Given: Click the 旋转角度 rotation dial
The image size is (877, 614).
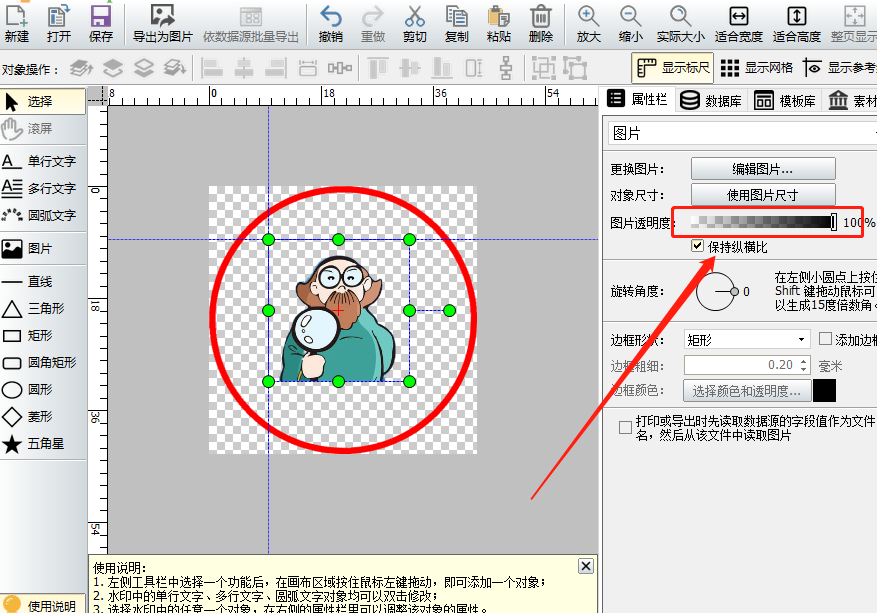Looking at the screenshot, I should (x=715, y=291).
